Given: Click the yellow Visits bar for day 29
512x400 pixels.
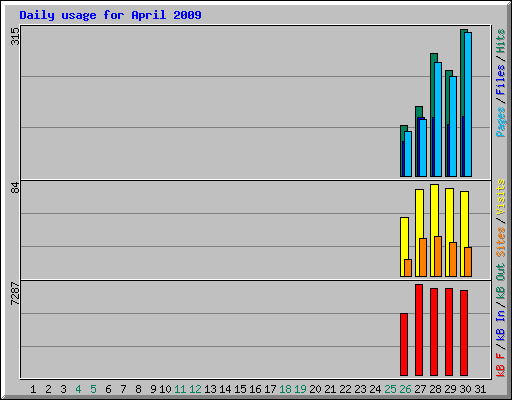Looking at the screenshot, I should tap(449, 215).
